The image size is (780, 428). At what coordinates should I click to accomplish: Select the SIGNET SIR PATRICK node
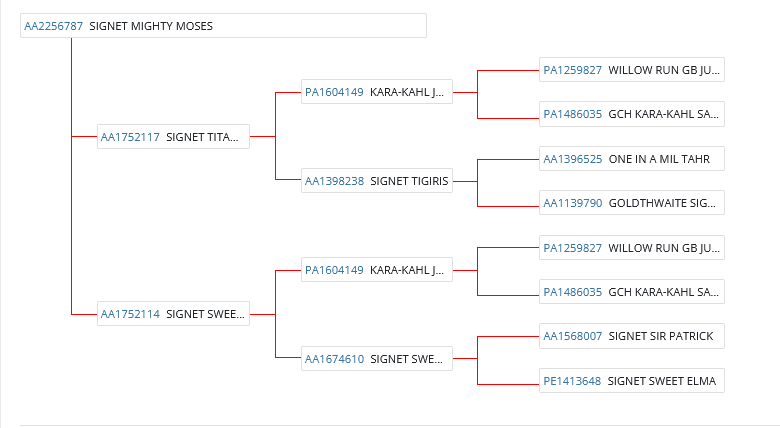660,336
